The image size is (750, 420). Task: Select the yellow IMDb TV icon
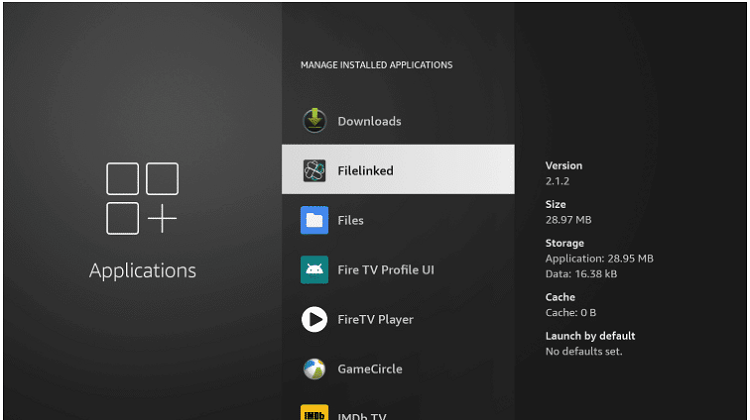pos(314,412)
